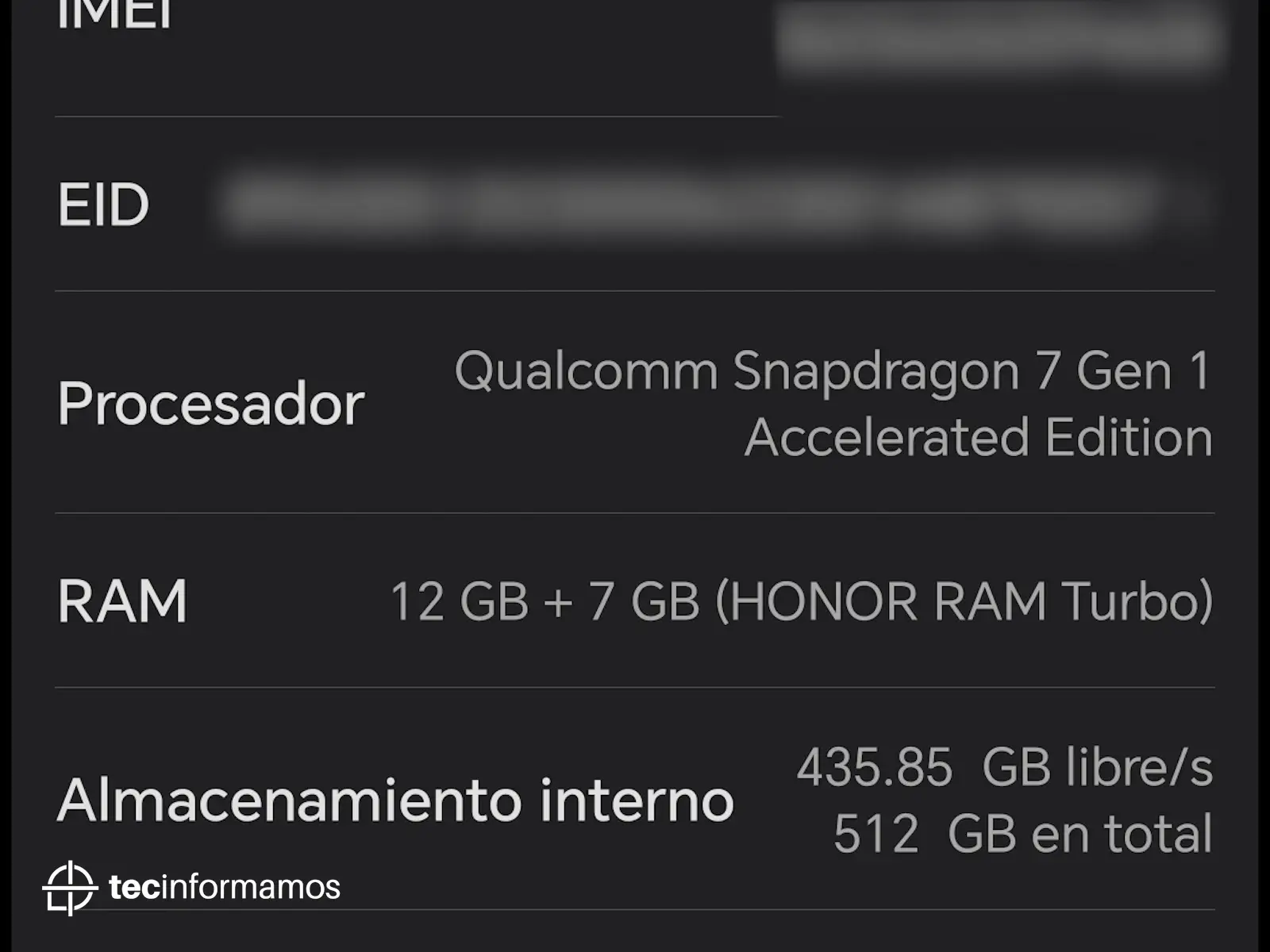
Task: Click the RAM label
Action: [x=122, y=601]
